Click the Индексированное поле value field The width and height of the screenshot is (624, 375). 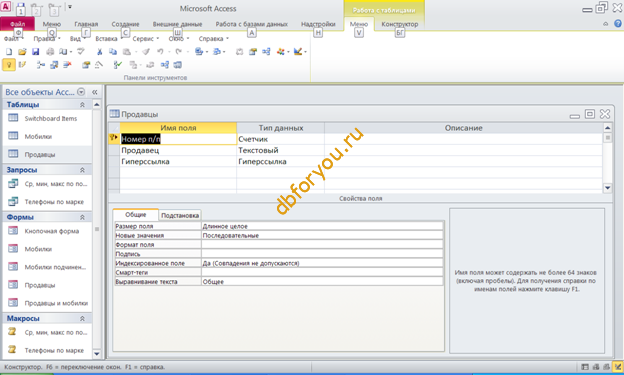click(x=322, y=263)
